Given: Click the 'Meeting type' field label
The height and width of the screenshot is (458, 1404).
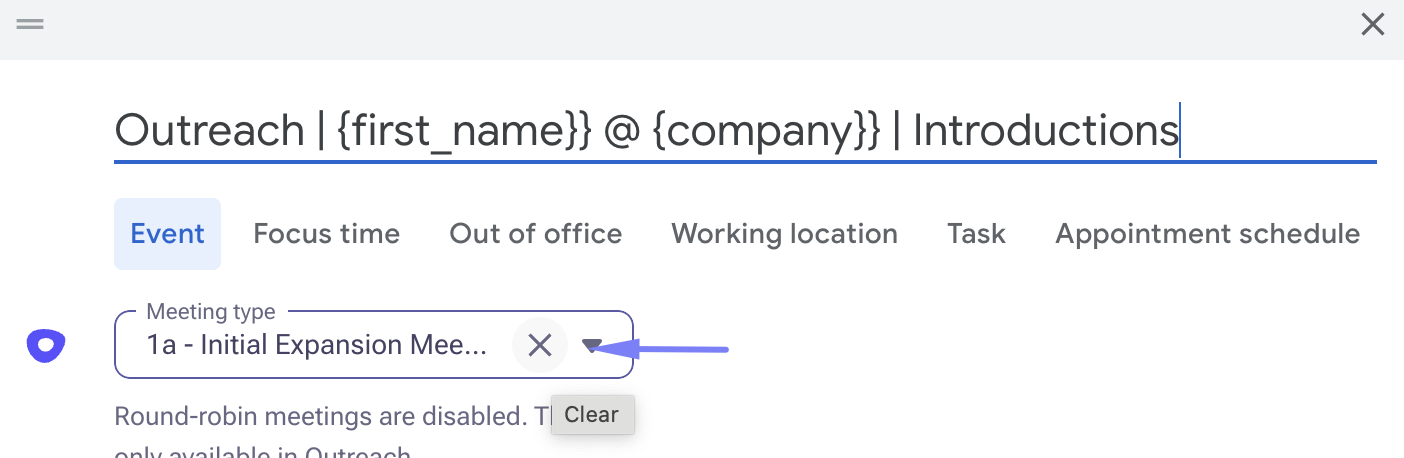Looking at the screenshot, I should 210,312.
